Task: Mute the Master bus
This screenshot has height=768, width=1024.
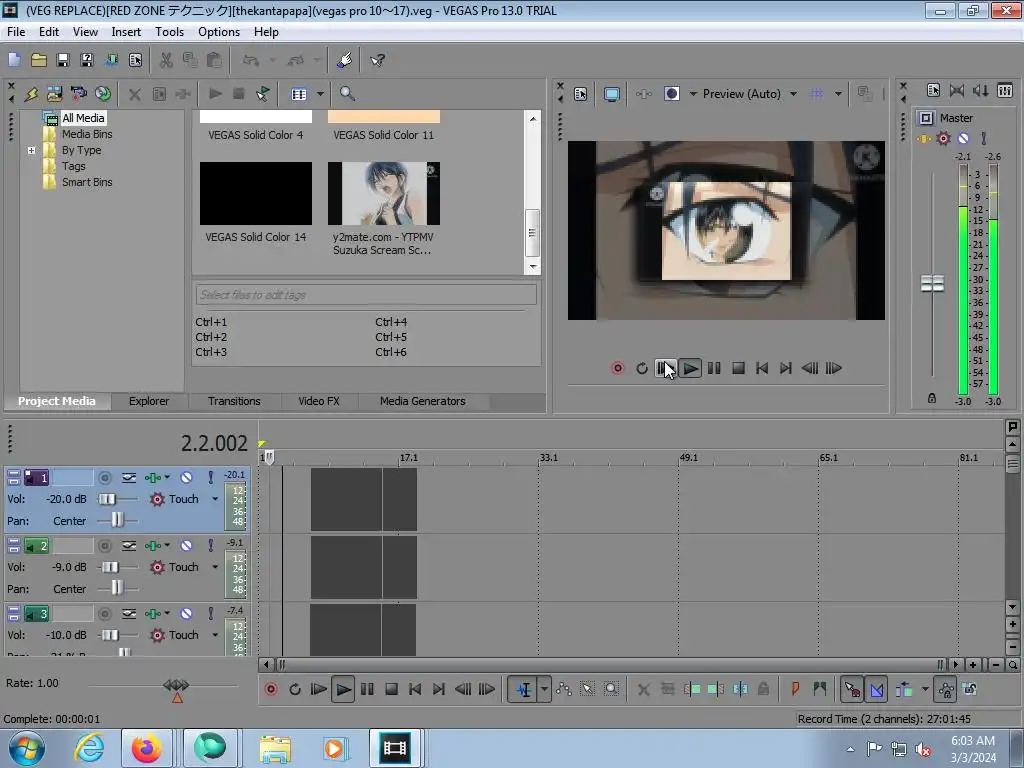Action: tap(963, 138)
